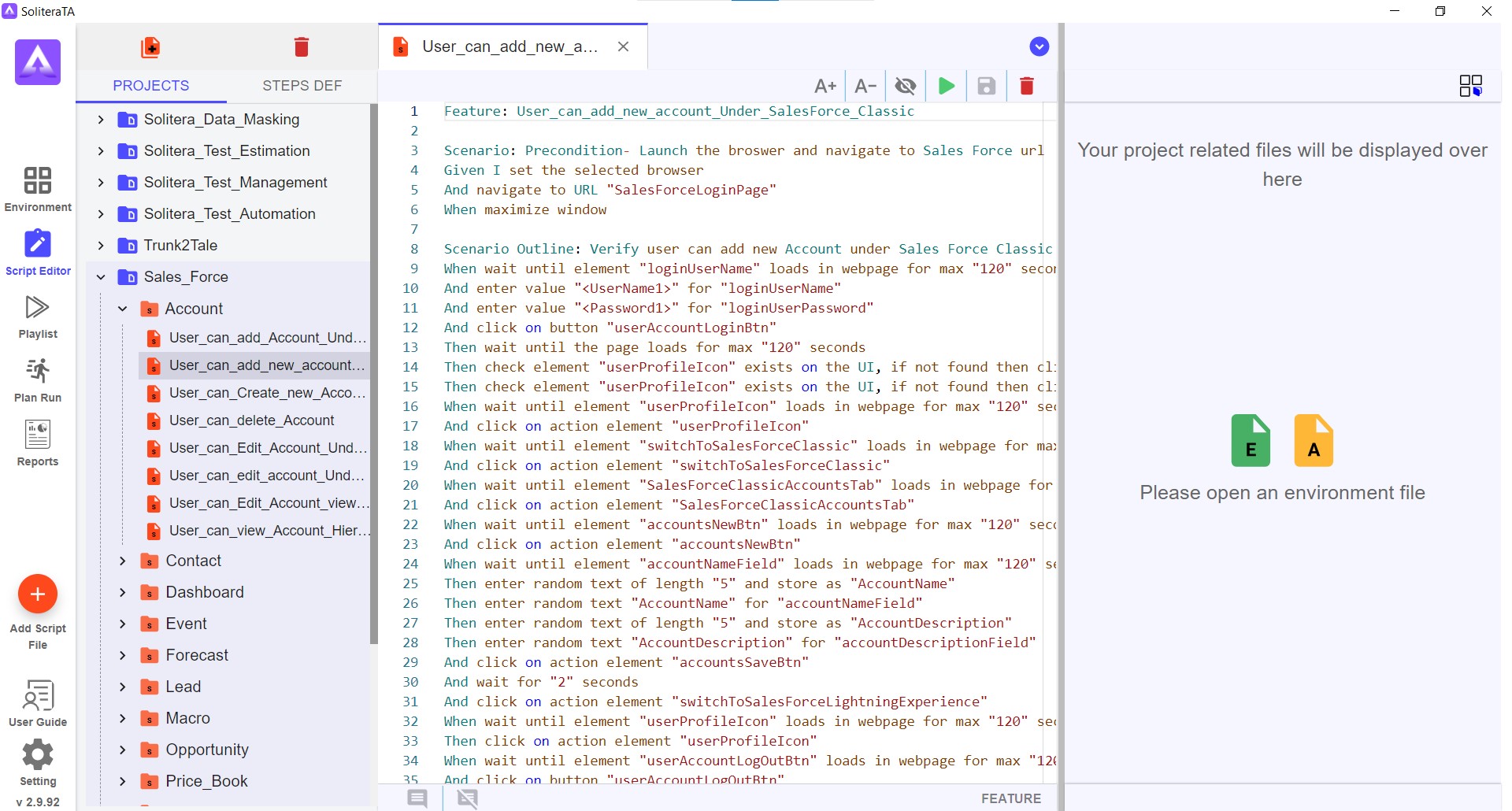Open the Script Editor section
The height and width of the screenshot is (811, 1512).
[x=38, y=253]
